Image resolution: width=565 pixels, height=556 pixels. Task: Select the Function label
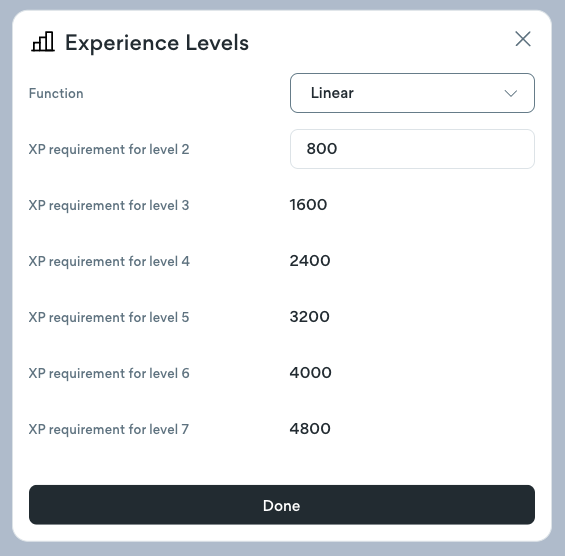56,93
